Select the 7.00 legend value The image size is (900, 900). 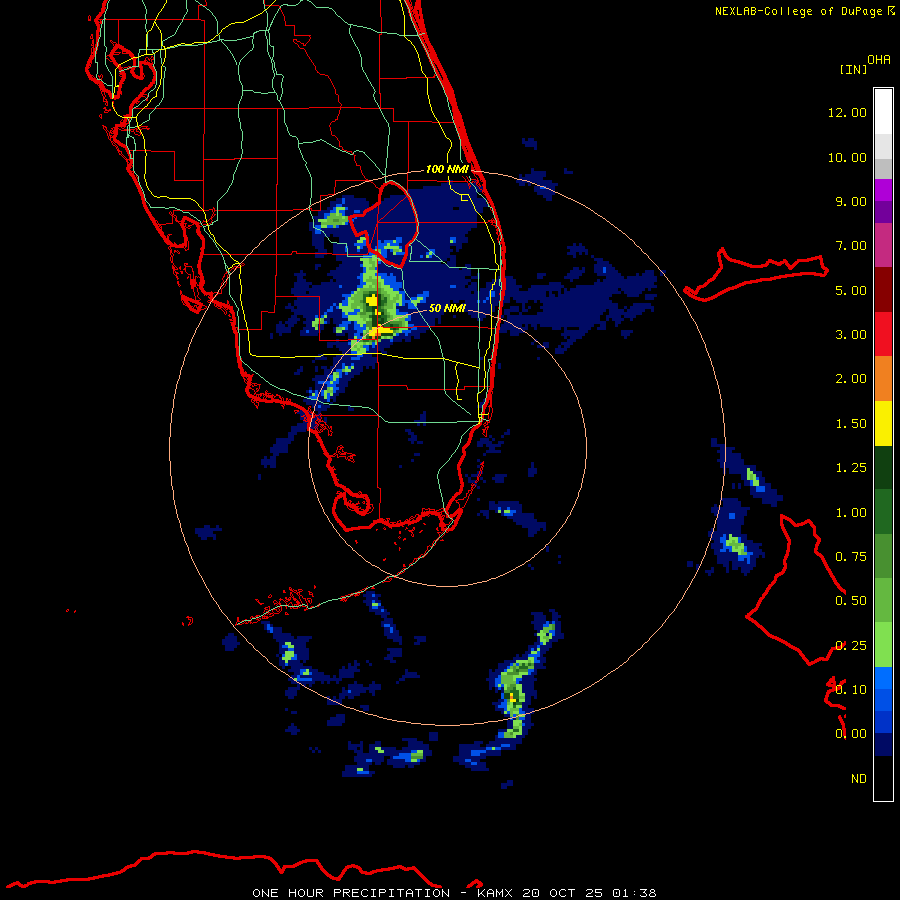[851, 246]
